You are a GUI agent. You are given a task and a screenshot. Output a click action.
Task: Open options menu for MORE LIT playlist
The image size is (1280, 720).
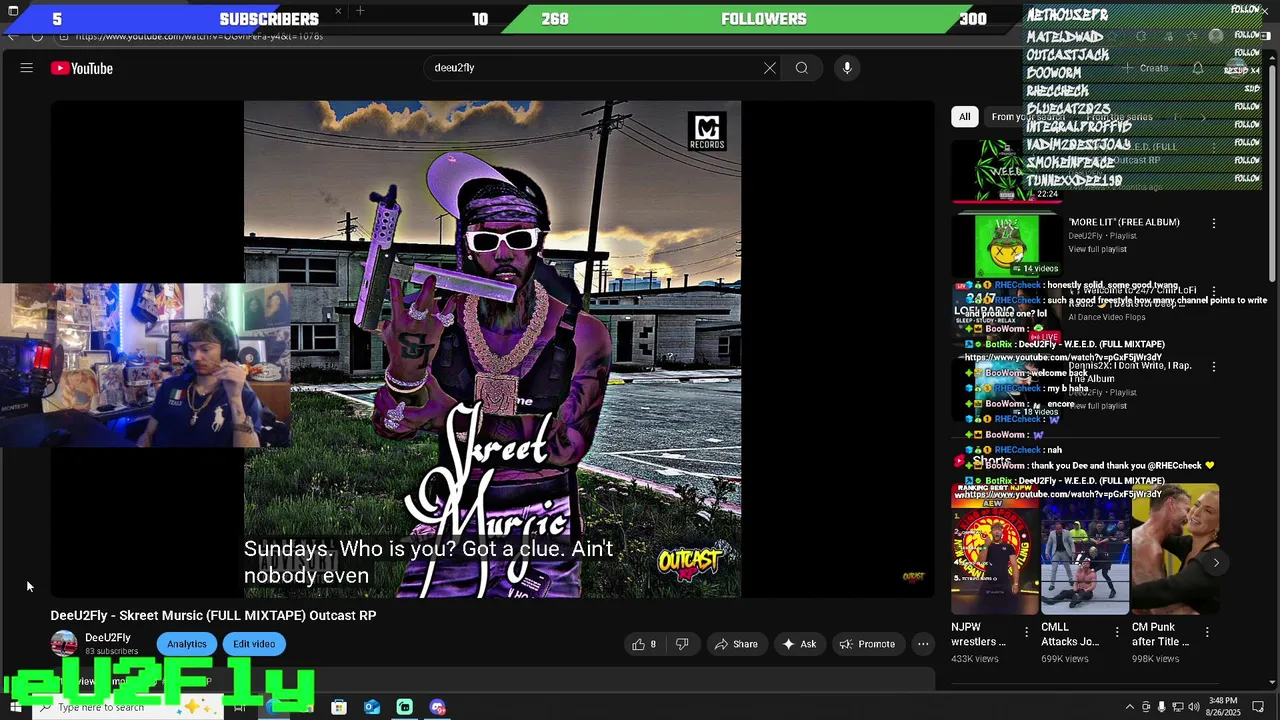click(x=1214, y=224)
